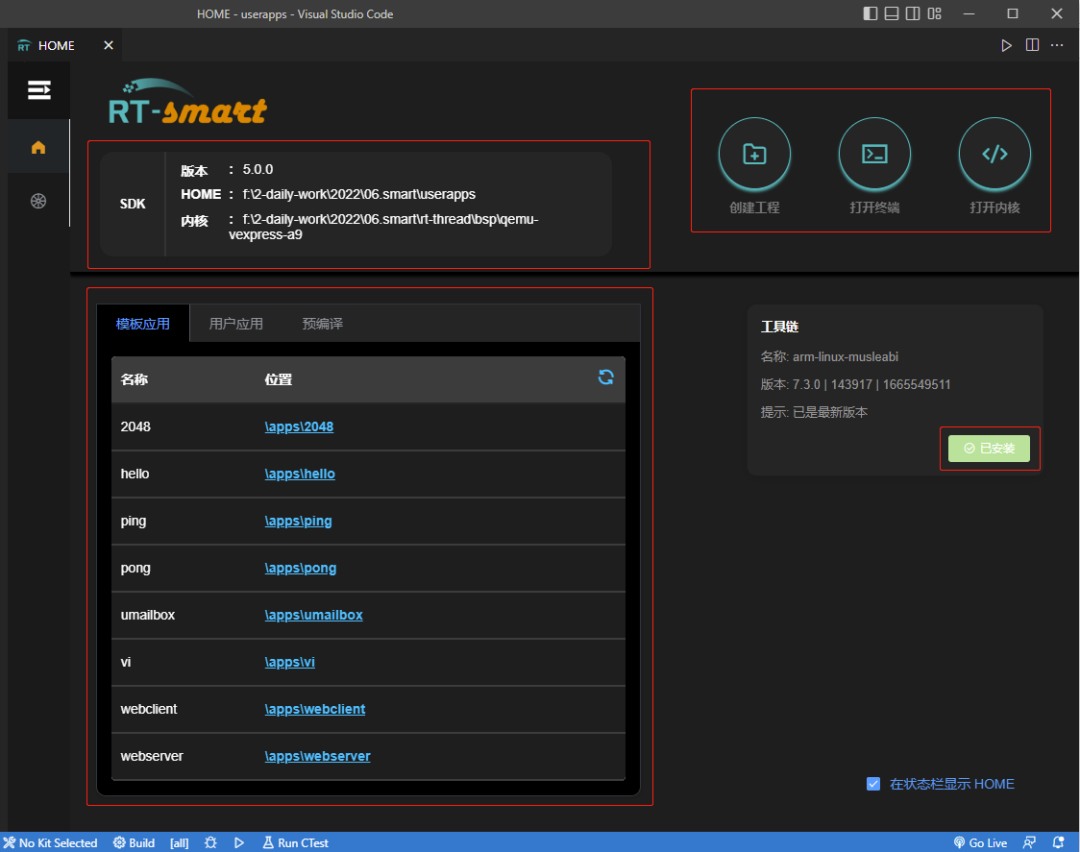Select the 模板应用 tab
The image size is (1080, 852).
pos(143,324)
